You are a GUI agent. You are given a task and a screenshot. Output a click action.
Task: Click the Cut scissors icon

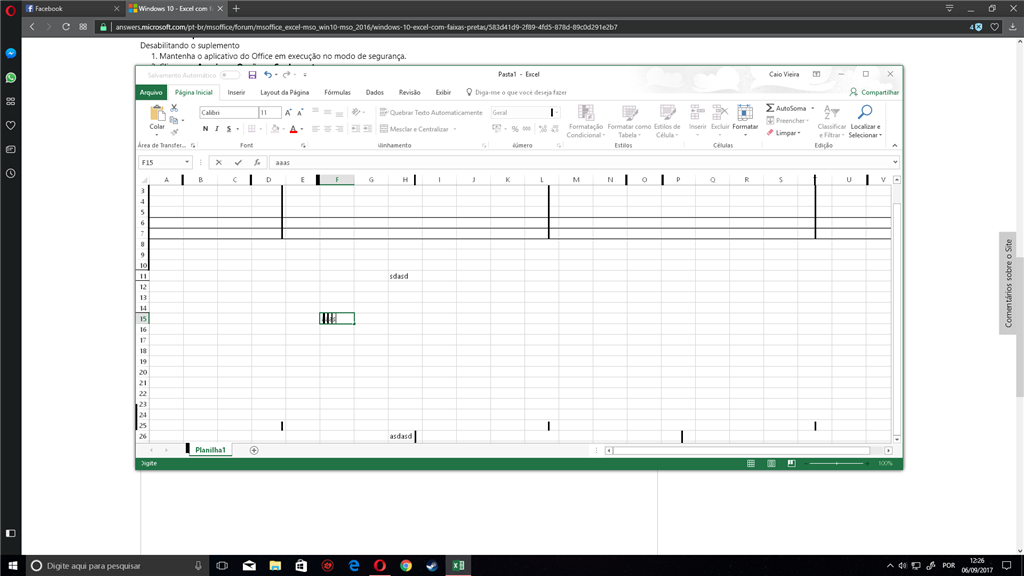pyautogui.click(x=174, y=108)
